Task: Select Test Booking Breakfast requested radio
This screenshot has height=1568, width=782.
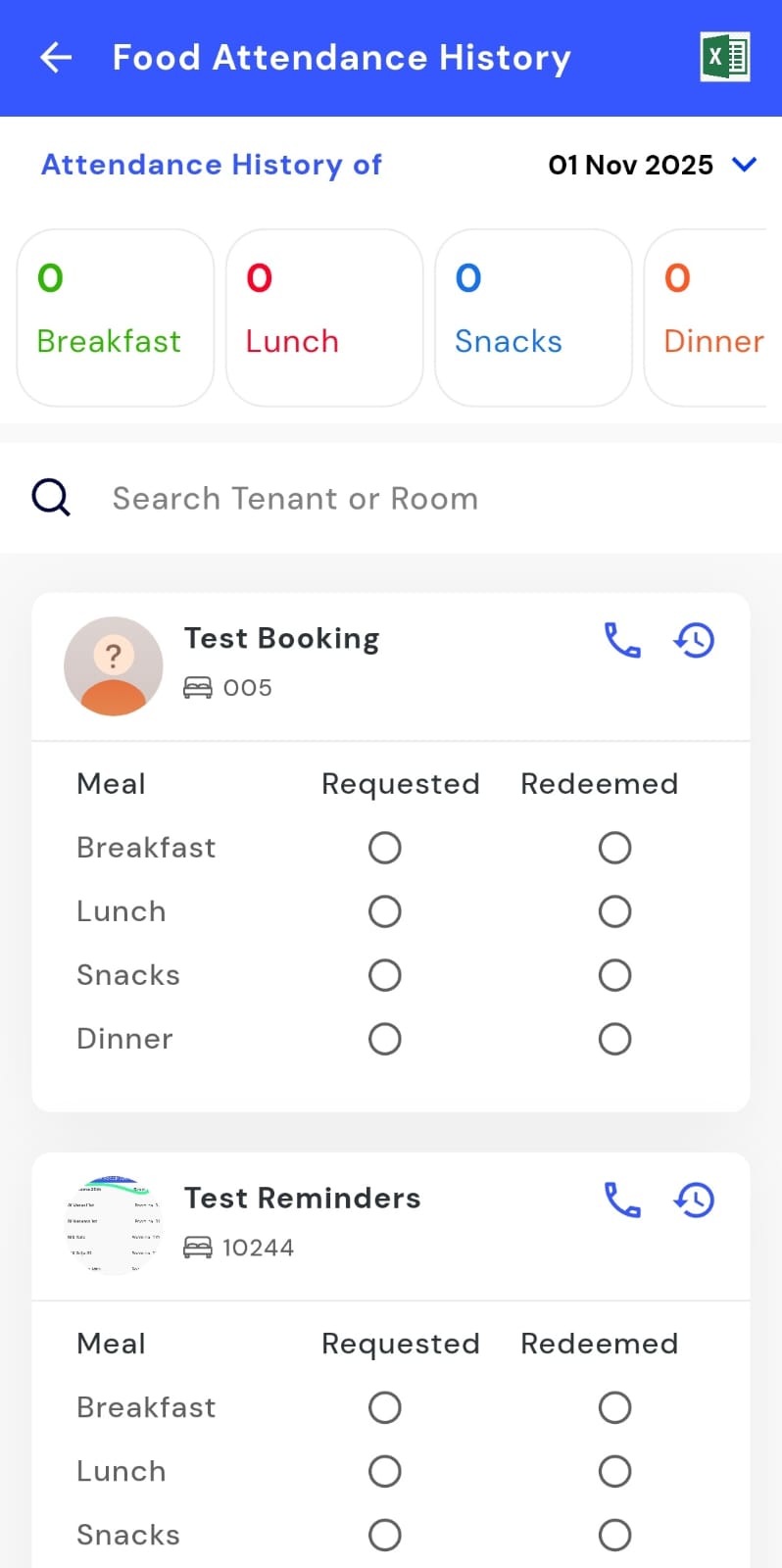Action: 385,848
